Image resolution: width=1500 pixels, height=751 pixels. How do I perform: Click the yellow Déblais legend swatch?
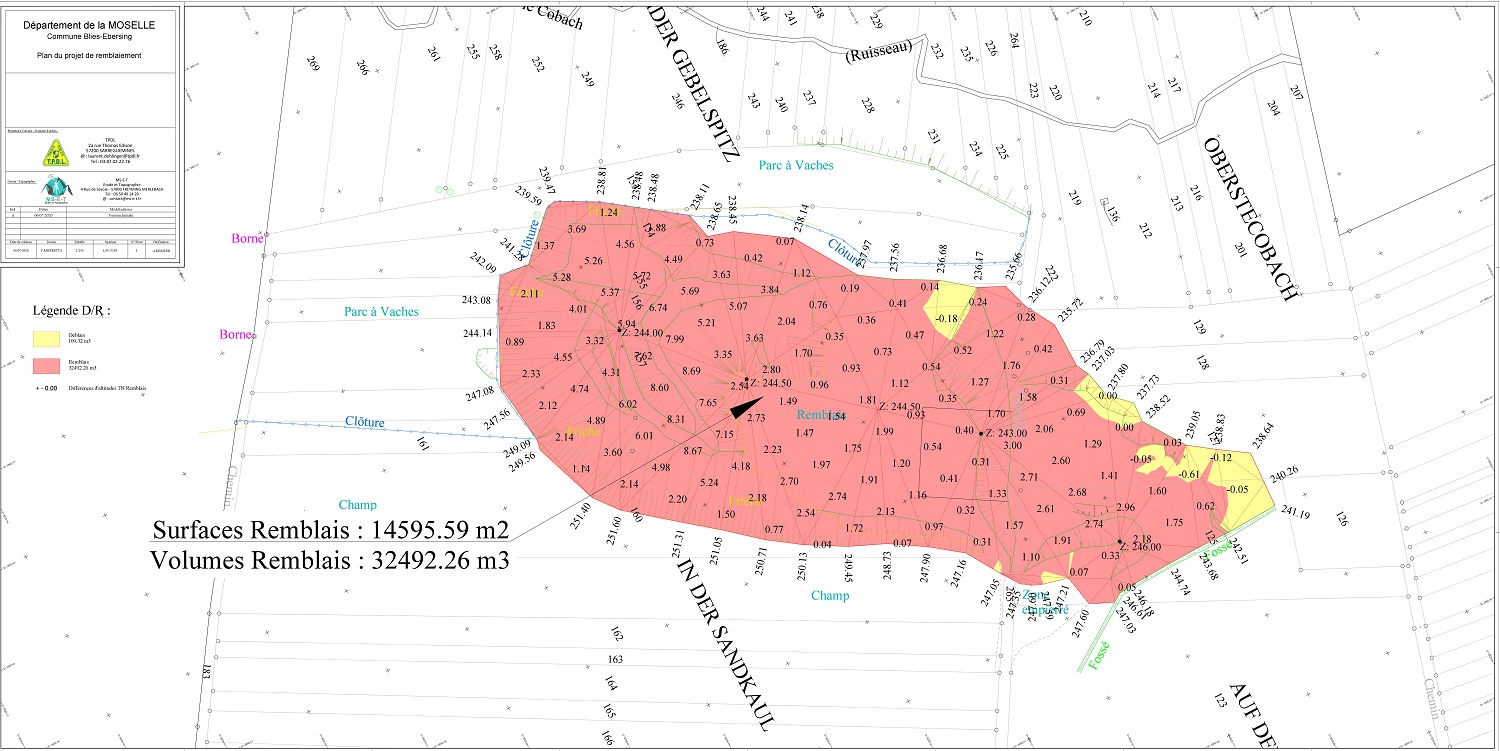(47, 339)
